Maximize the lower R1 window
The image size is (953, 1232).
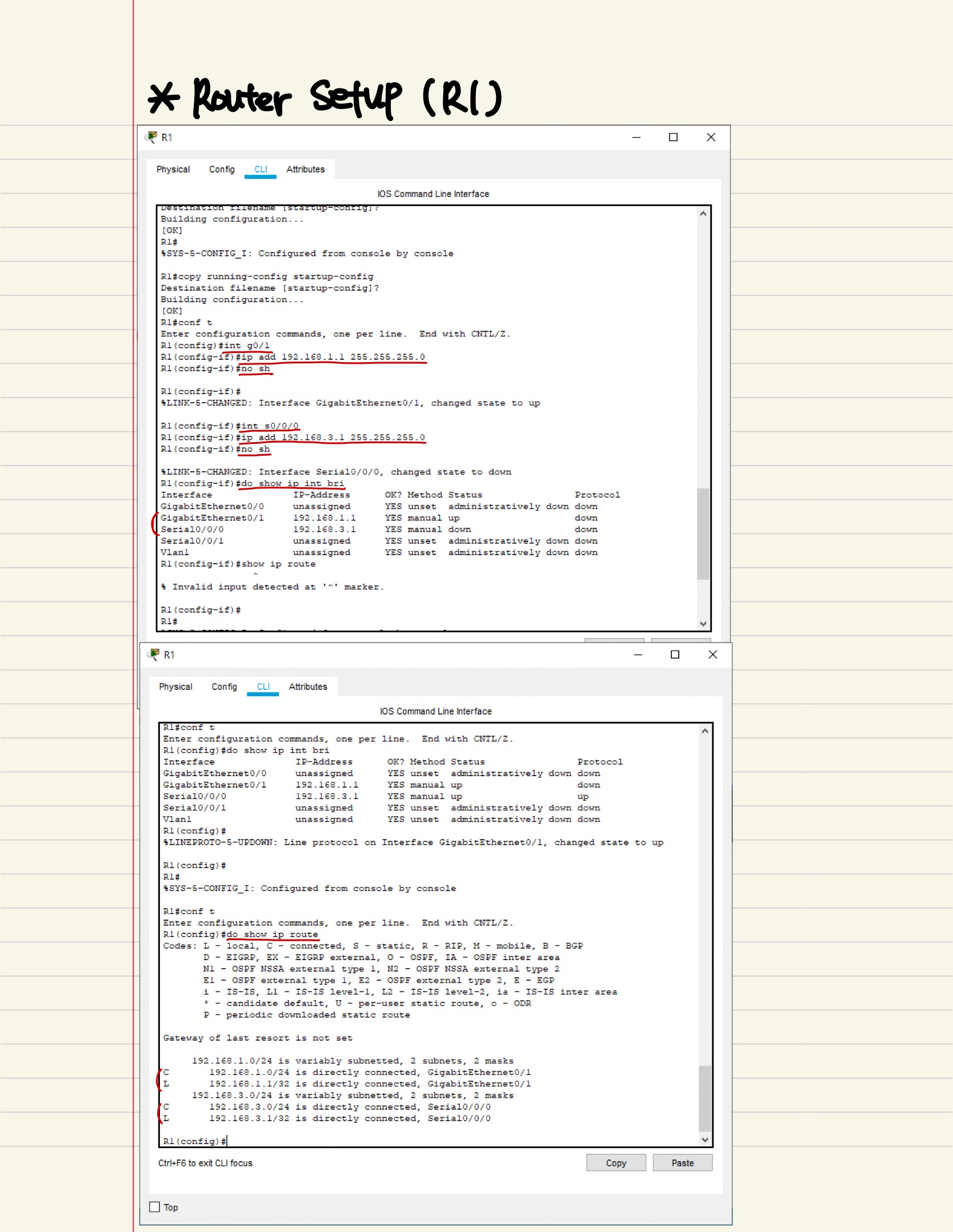pos(675,655)
